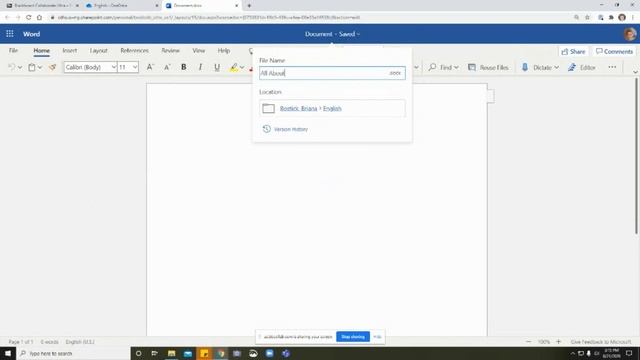The width and height of the screenshot is (640, 360).
Task: Click the 100% zoom level
Action: pyautogui.click(x=544, y=342)
